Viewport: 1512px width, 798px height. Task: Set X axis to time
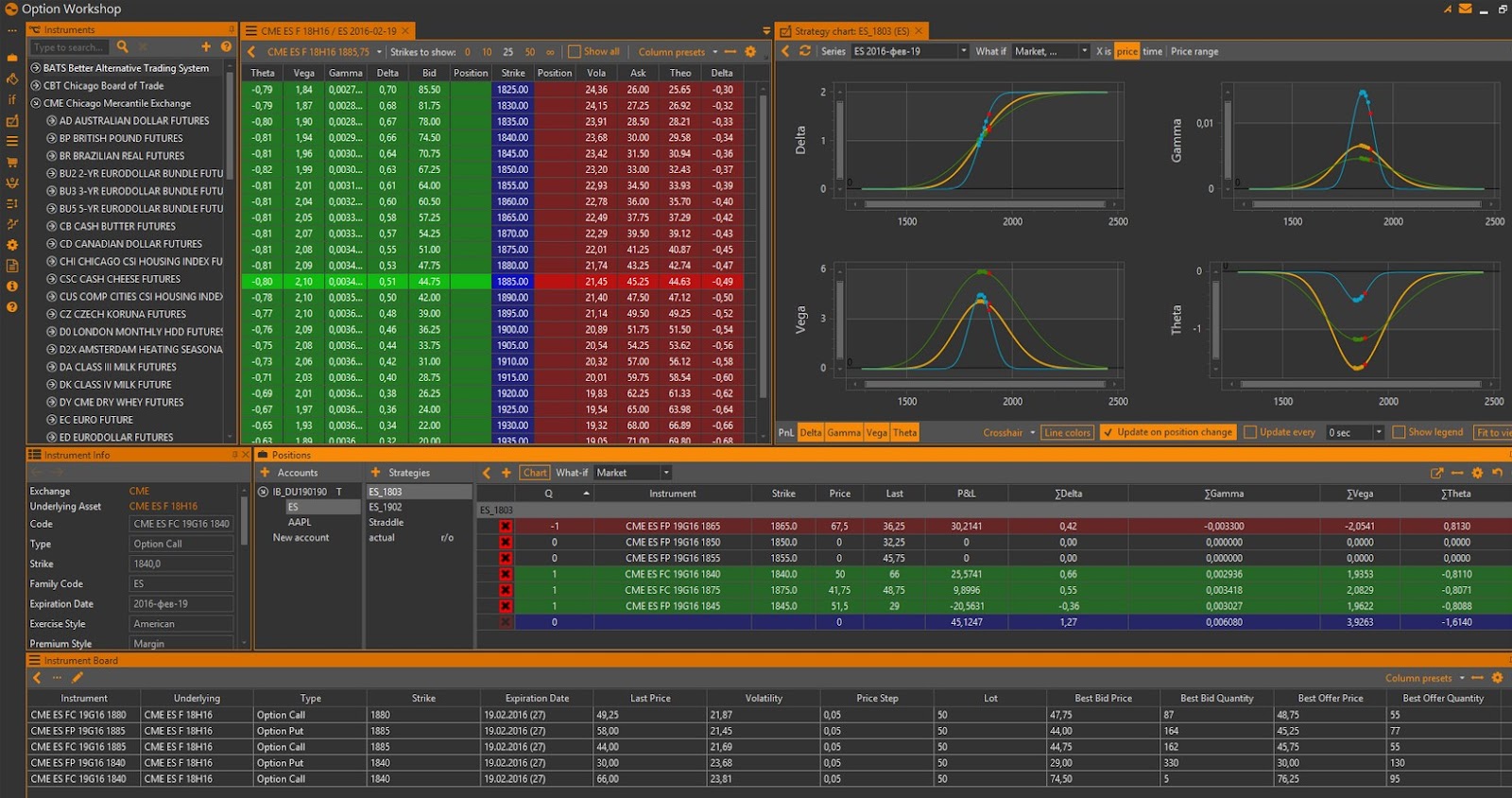(x=1152, y=52)
